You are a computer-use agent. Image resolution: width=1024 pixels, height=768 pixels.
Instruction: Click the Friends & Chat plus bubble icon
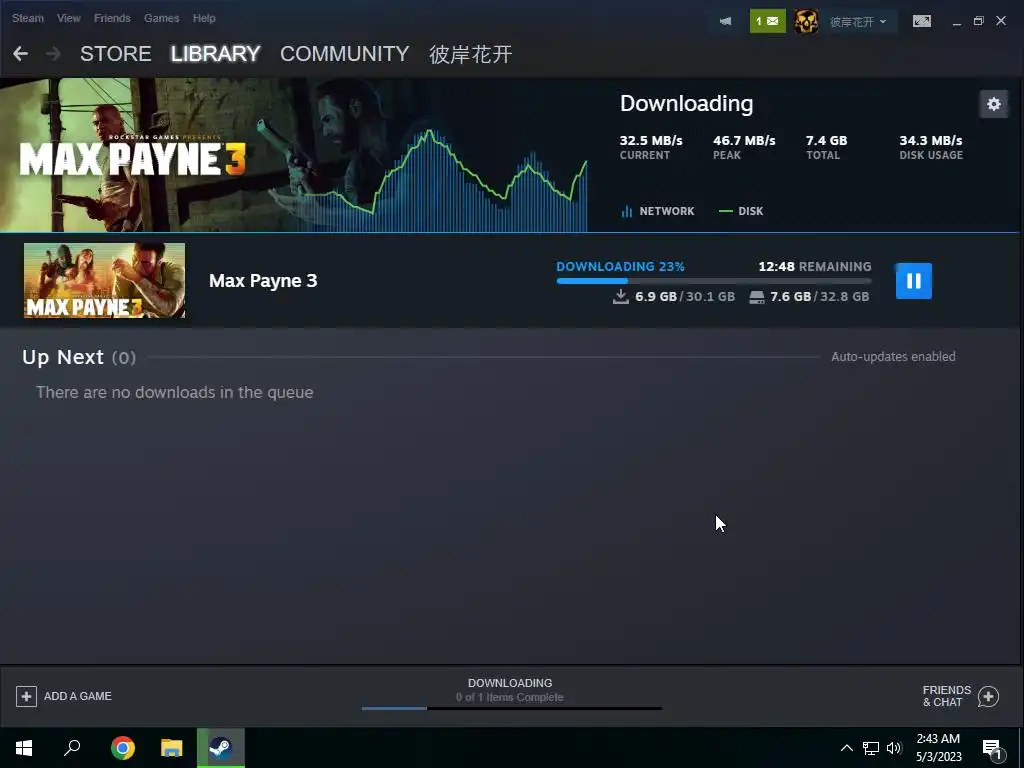coord(989,697)
